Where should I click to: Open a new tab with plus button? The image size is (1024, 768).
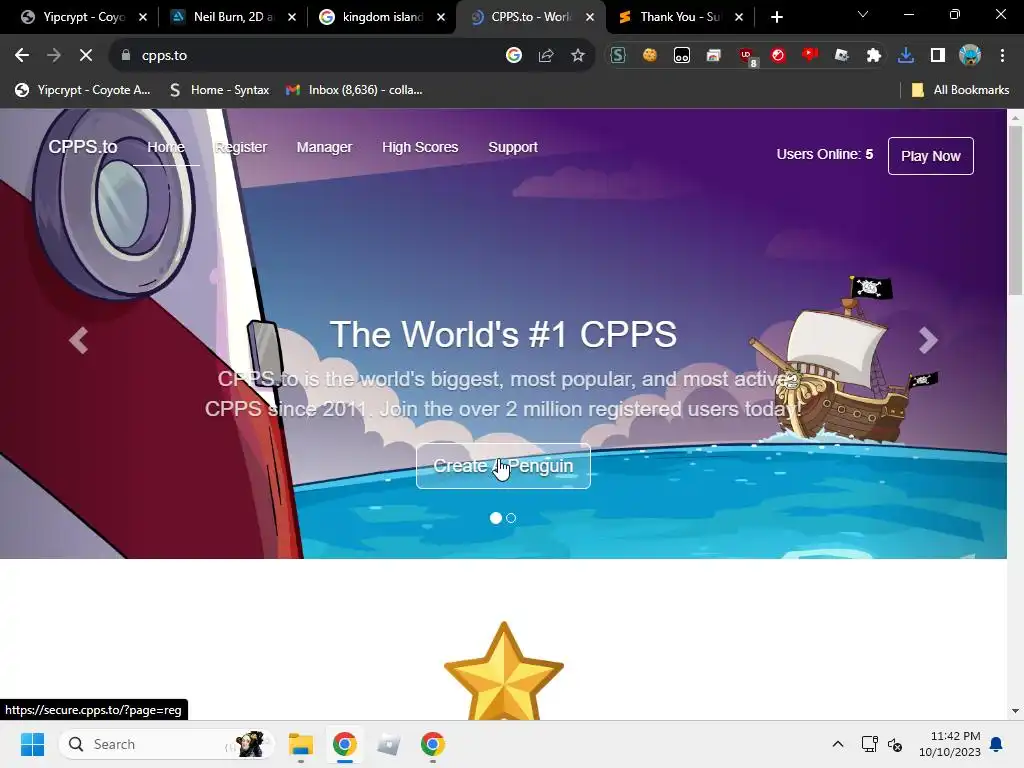(776, 17)
